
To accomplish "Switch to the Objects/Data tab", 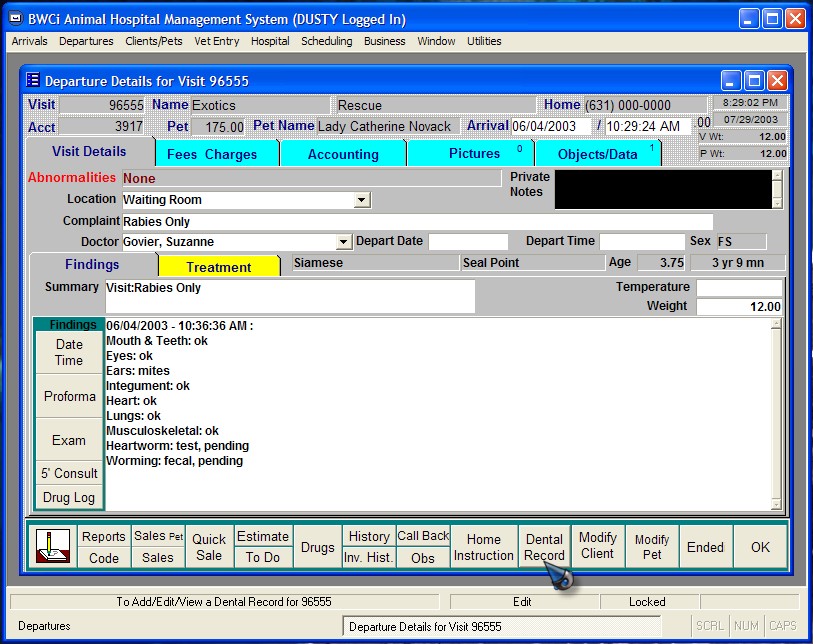I will [597, 154].
